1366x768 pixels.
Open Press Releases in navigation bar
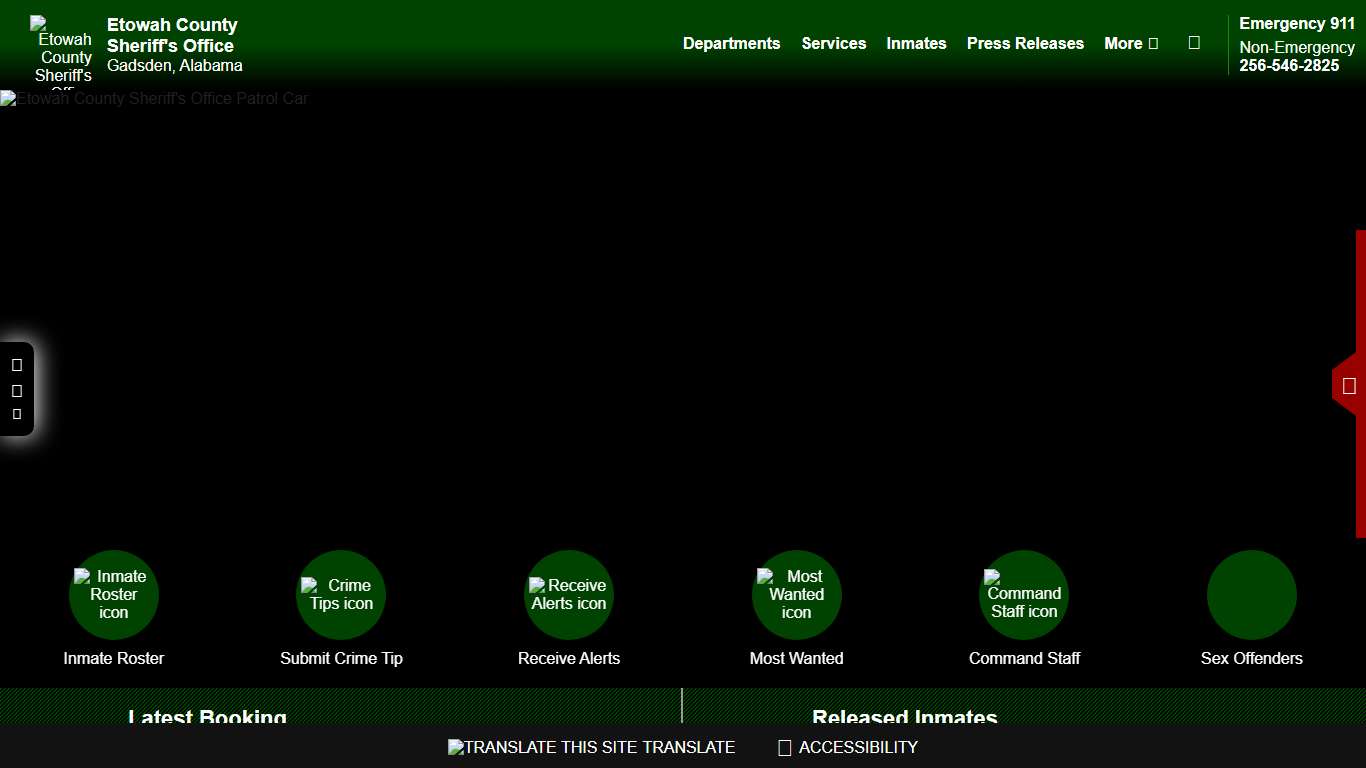pyautogui.click(x=1025, y=44)
